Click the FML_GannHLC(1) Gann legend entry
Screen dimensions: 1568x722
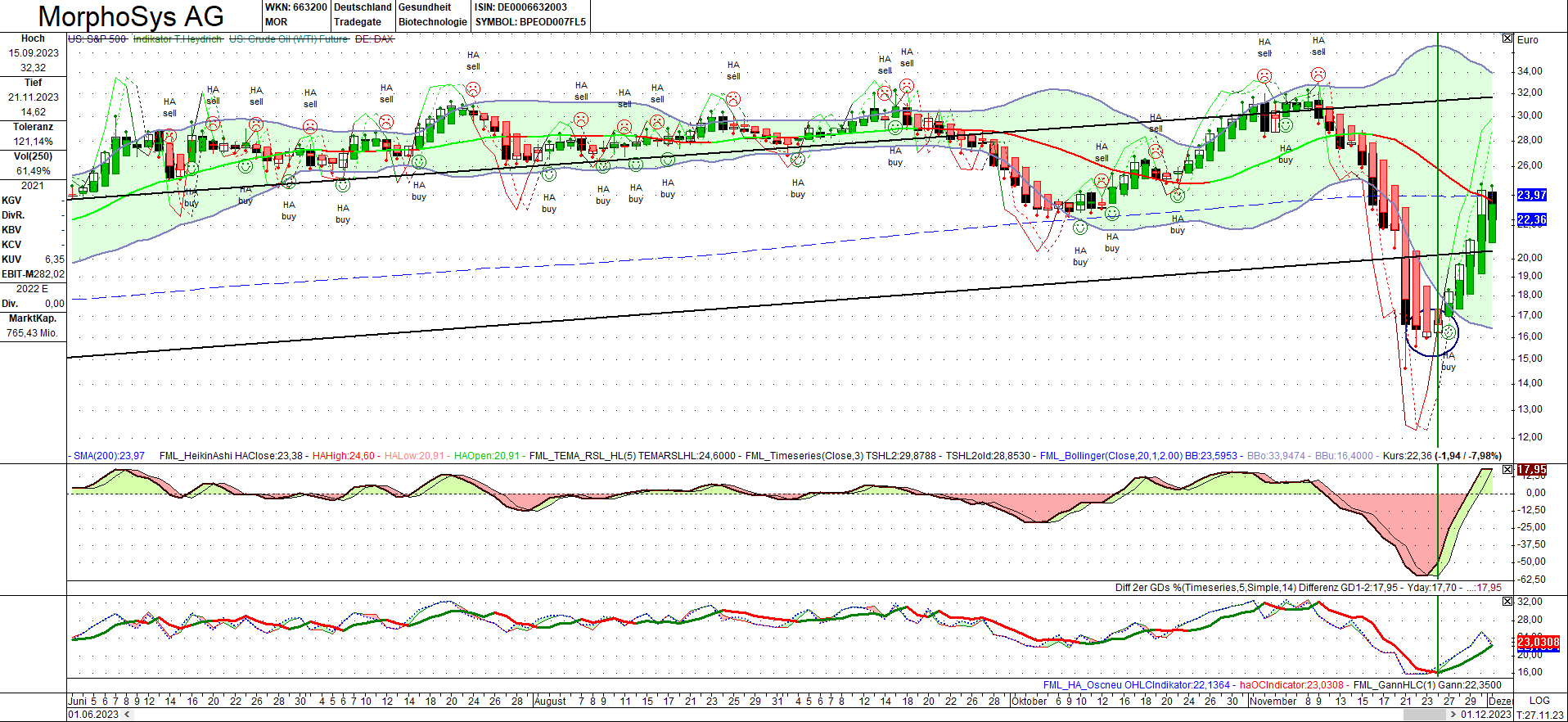click(1427, 685)
